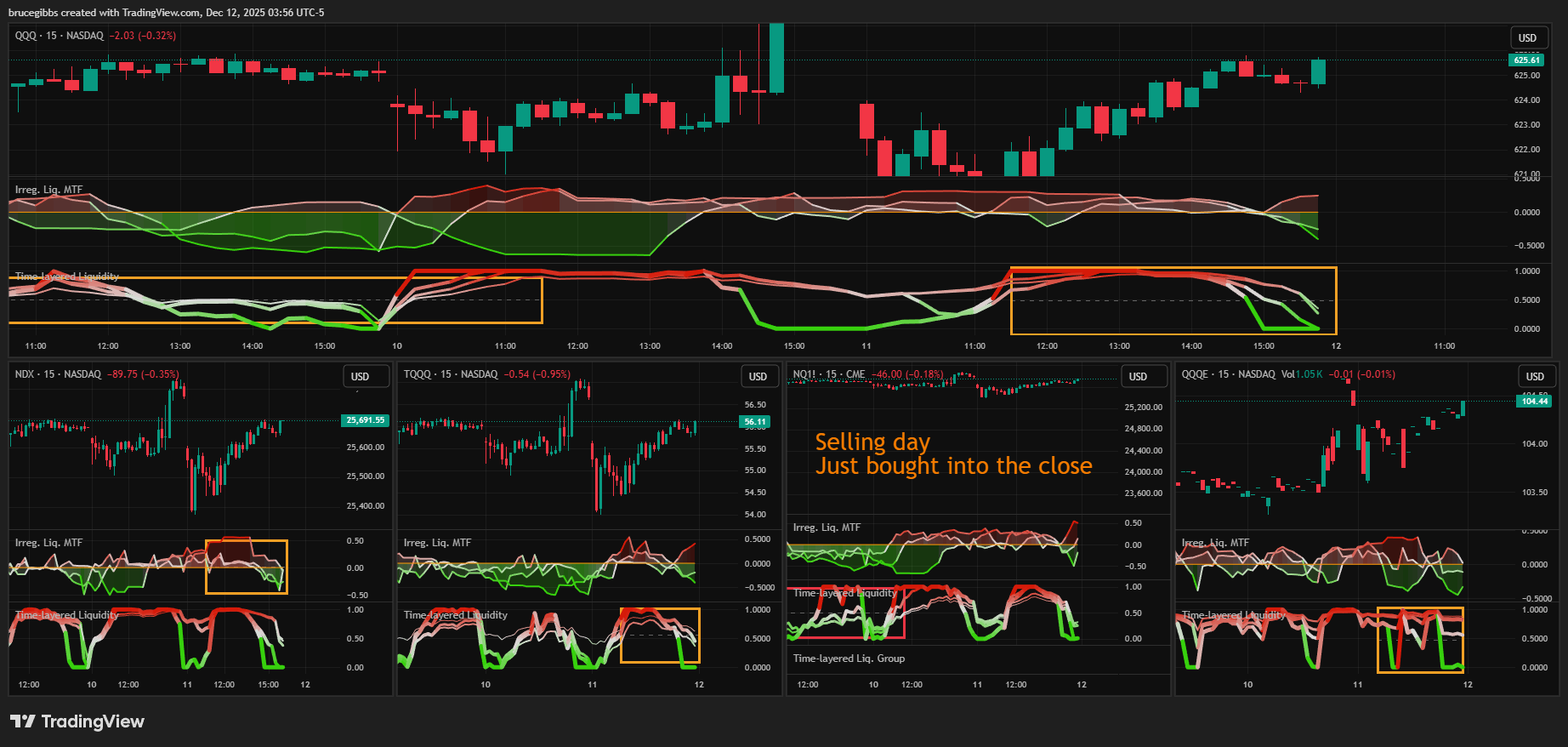This screenshot has width=1568, height=747.
Task: Click the NDX · 15 · NASDAQ symbol title
Action: (58, 374)
